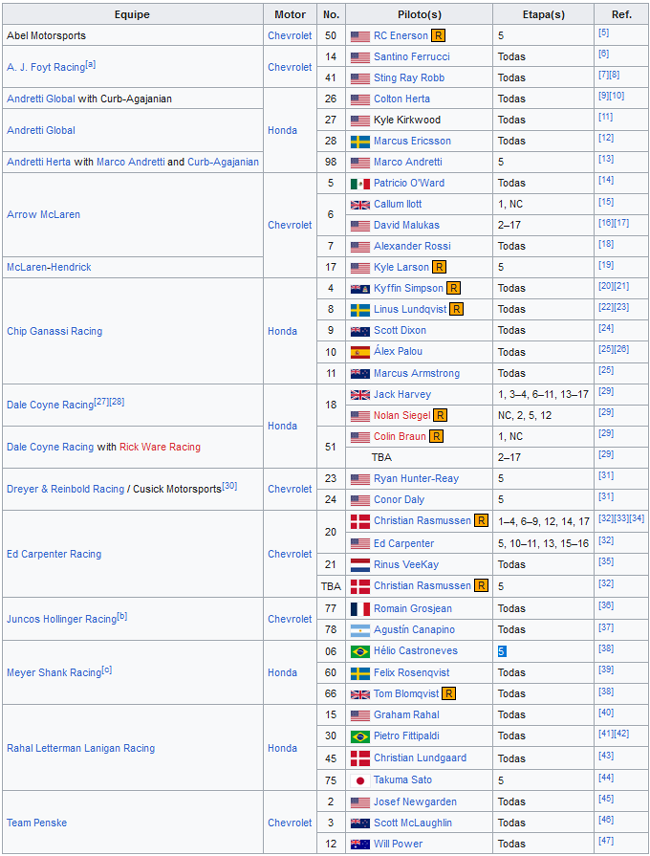Open the Ryan Hunter-Reay driver link

pos(416,479)
